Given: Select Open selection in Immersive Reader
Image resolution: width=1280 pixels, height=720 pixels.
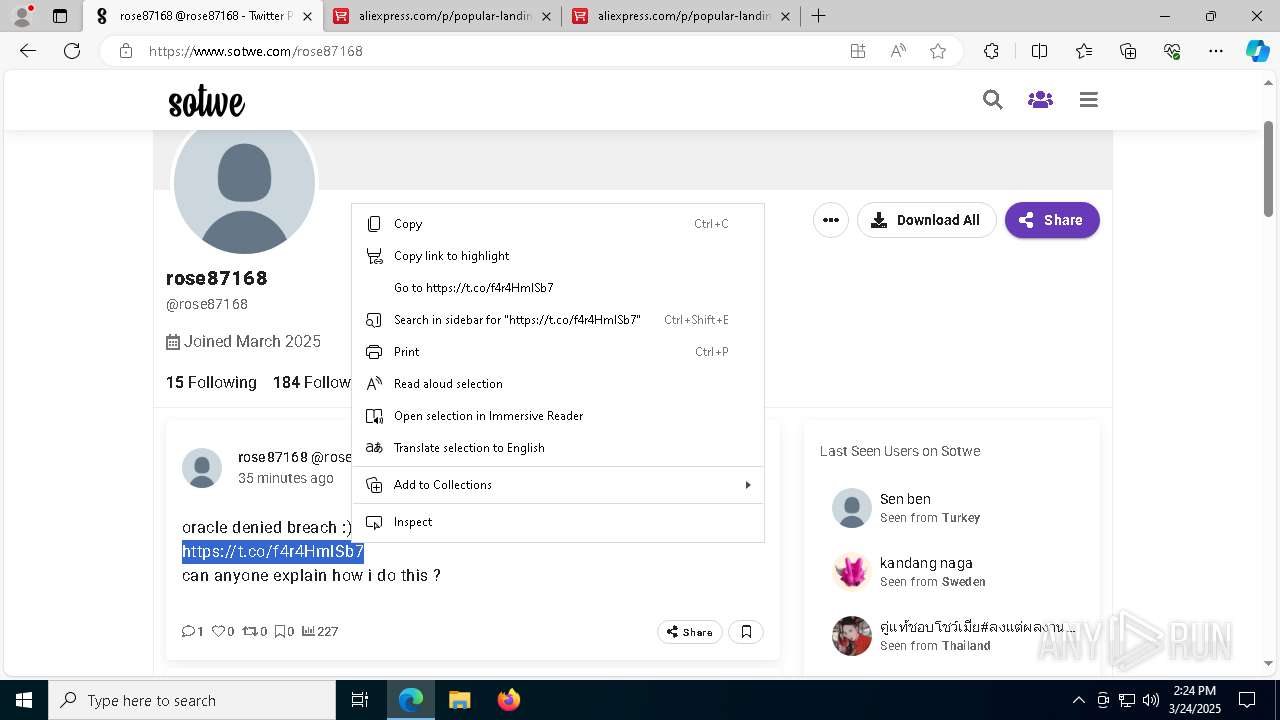Looking at the screenshot, I should click(x=558, y=416).
